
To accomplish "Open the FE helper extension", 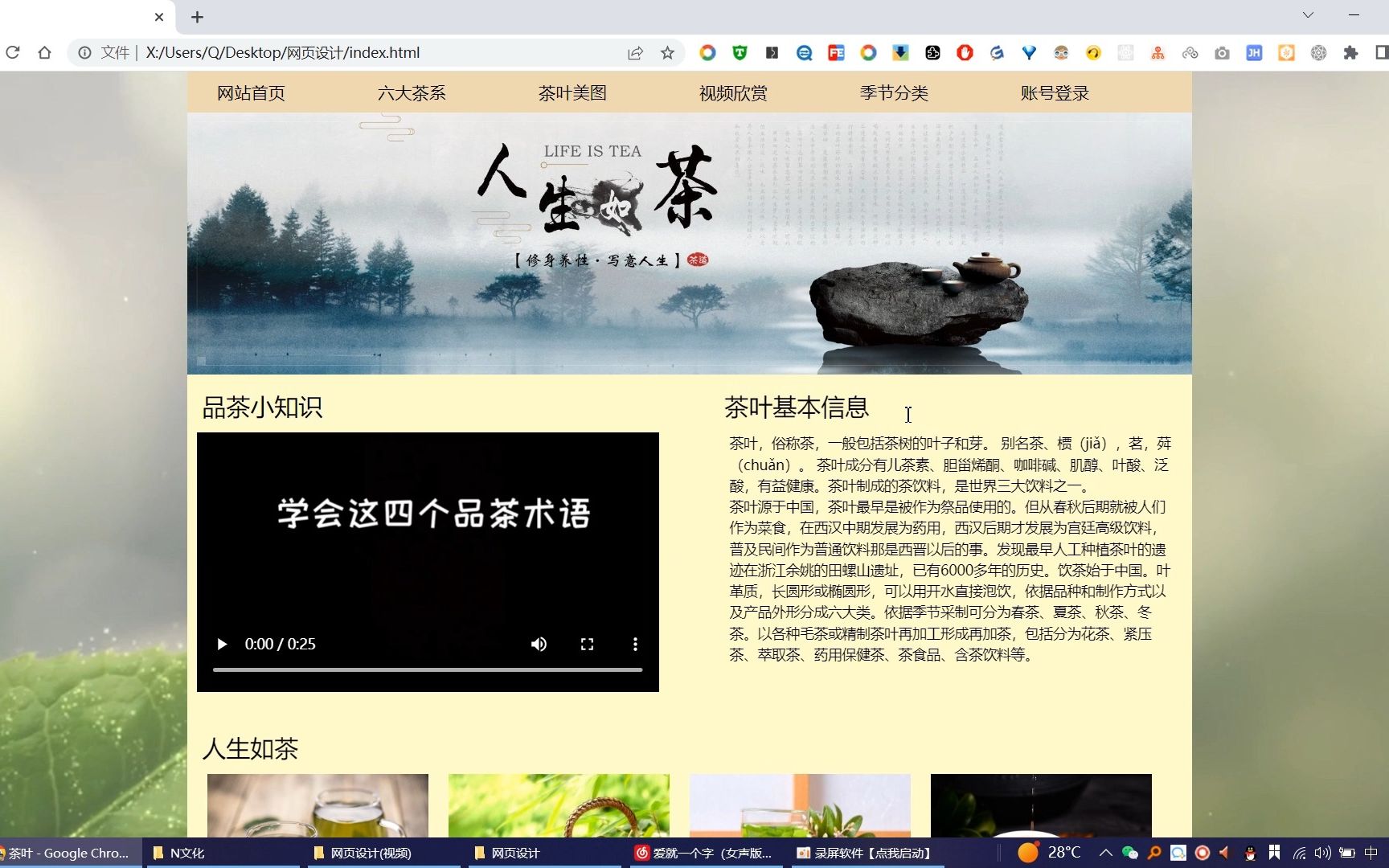I will pos(836,52).
